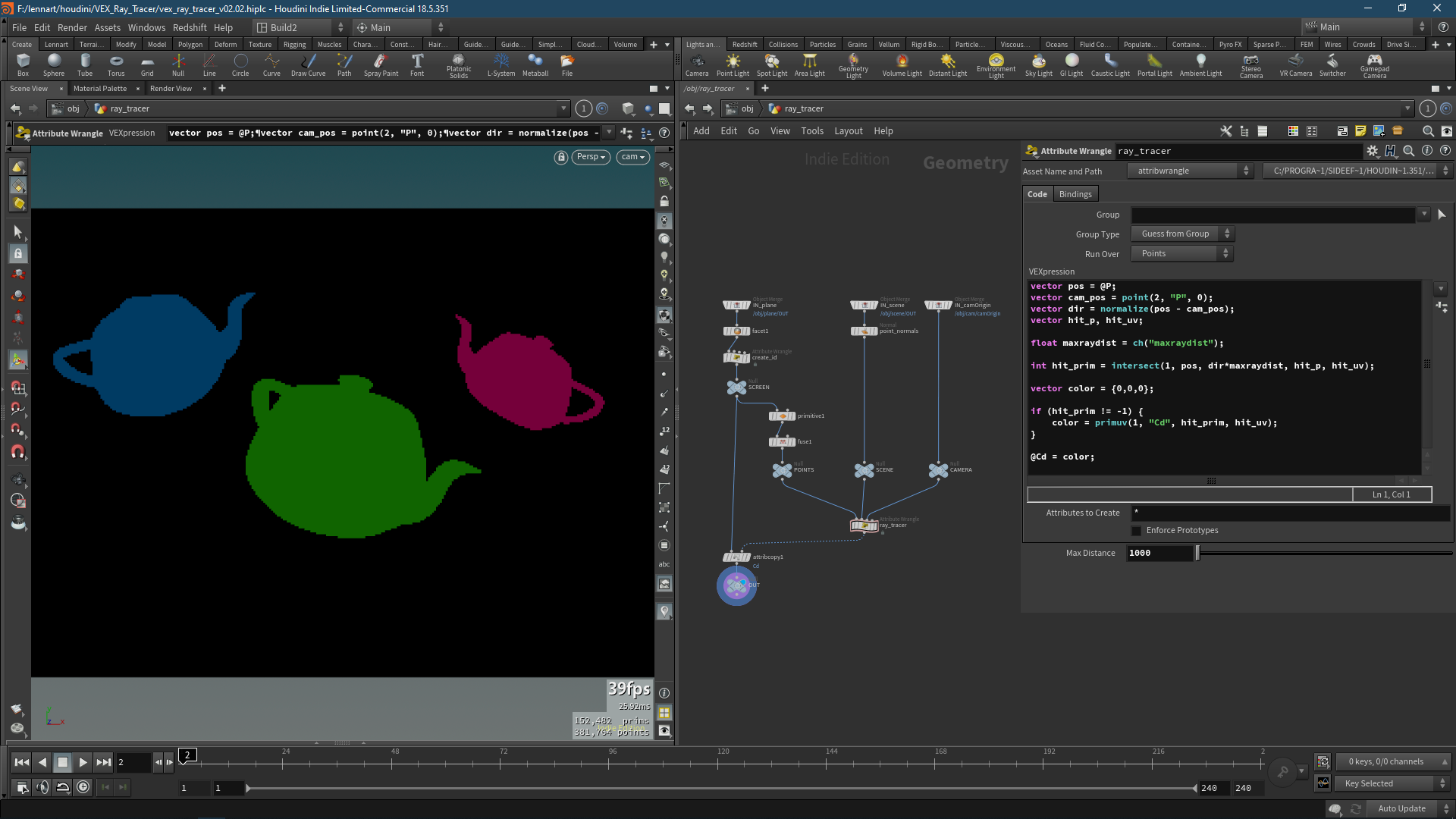Add a Spot Light
Image resolution: width=1456 pixels, height=819 pixels.
click(772, 65)
